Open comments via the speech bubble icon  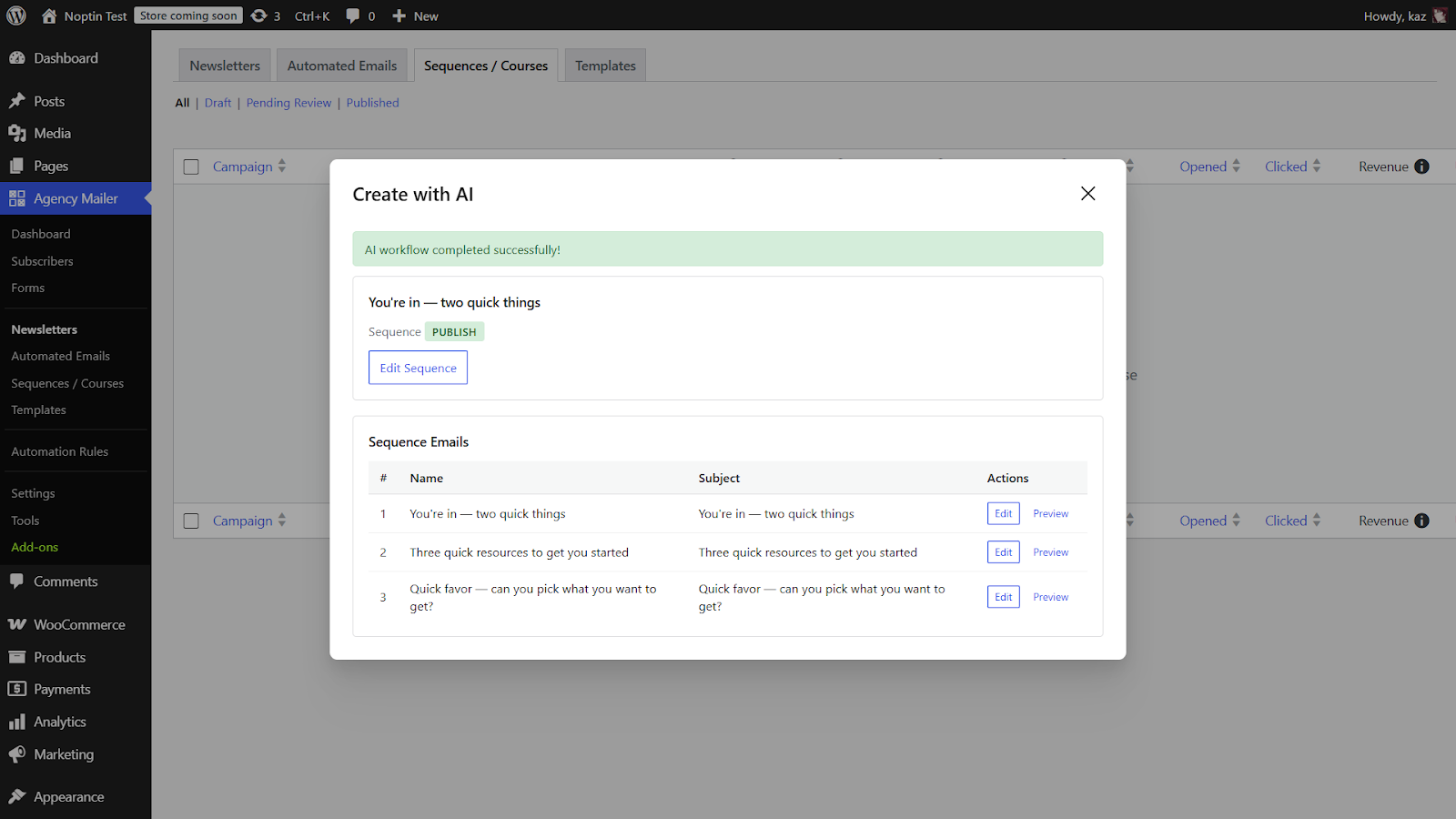(x=352, y=15)
